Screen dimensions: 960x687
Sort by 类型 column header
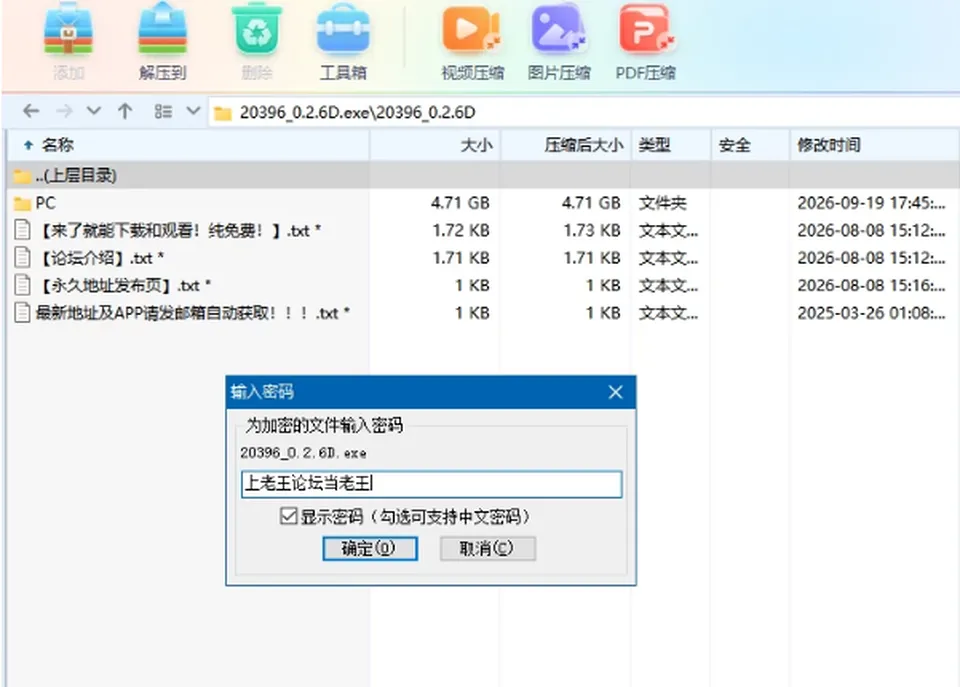click(671, 145)
